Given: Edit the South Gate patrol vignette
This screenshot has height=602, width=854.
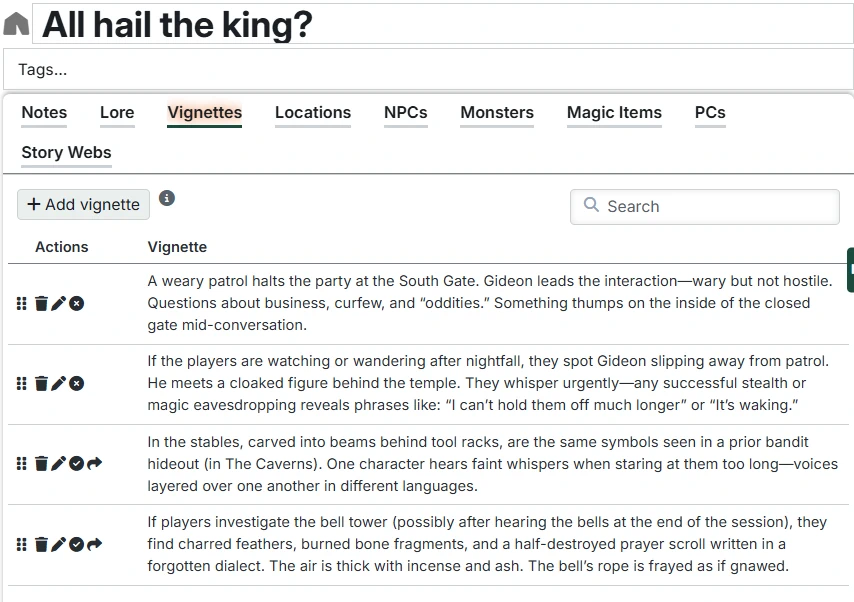Looking at the screenshot, I should [58, 303].
